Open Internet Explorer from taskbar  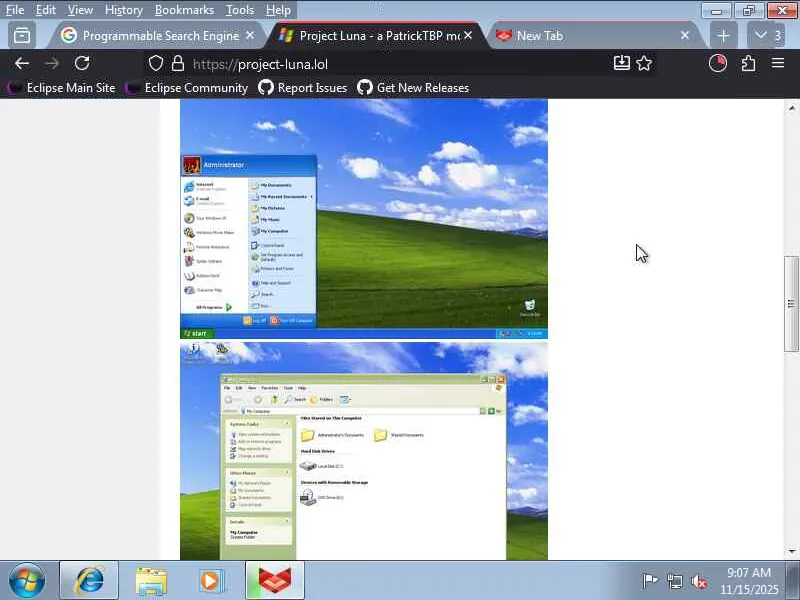[89, 580]
